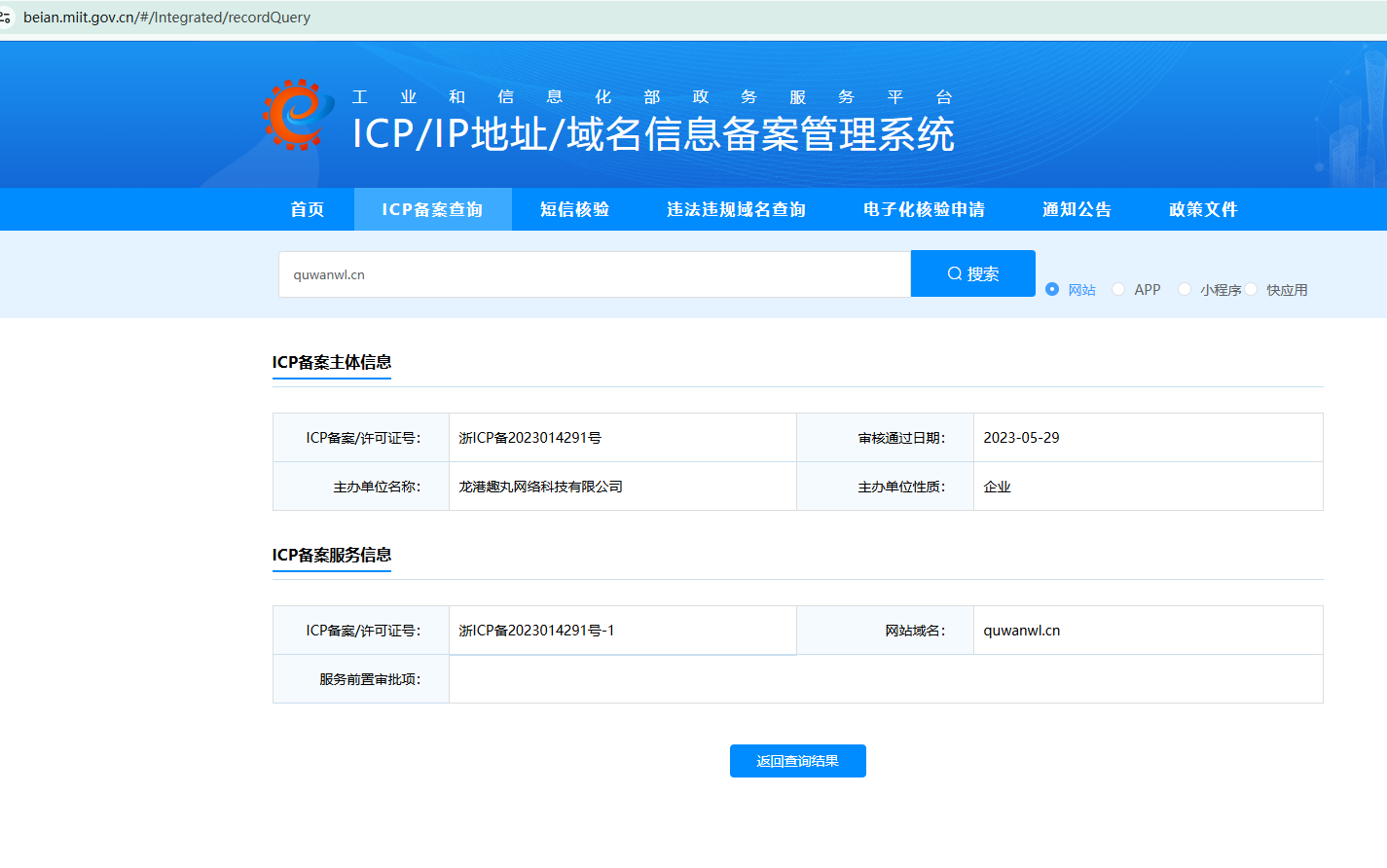Select the 小程序 radio option
This screenshot has height=868, width=1387.
[x=1185, y=289]
